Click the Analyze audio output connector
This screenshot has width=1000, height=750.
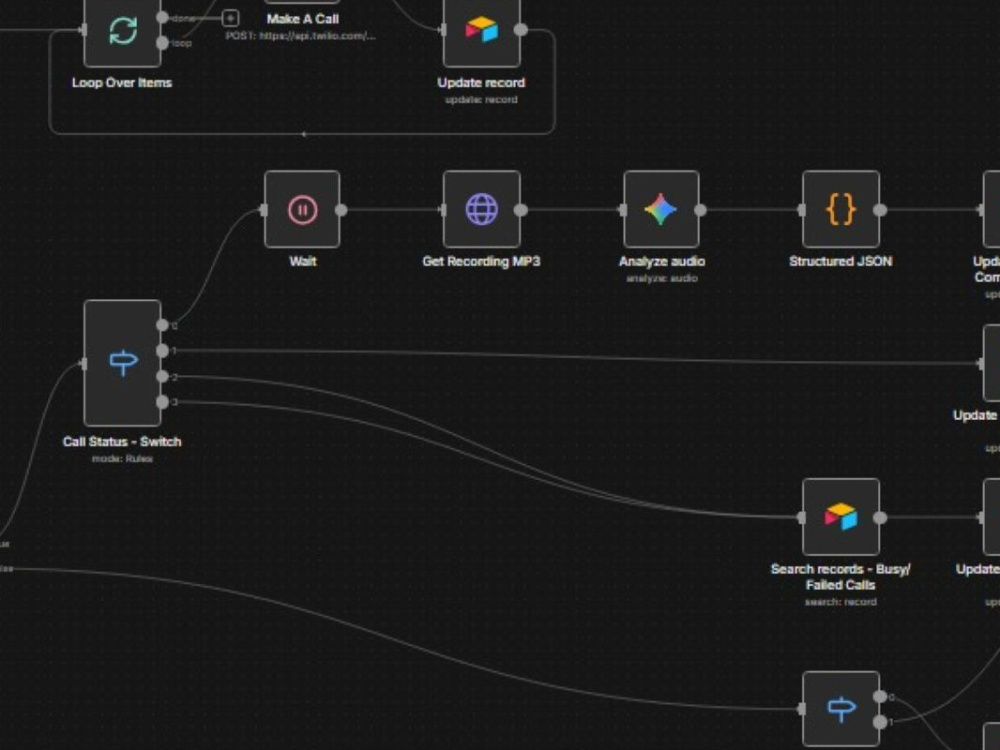[700, 210]
